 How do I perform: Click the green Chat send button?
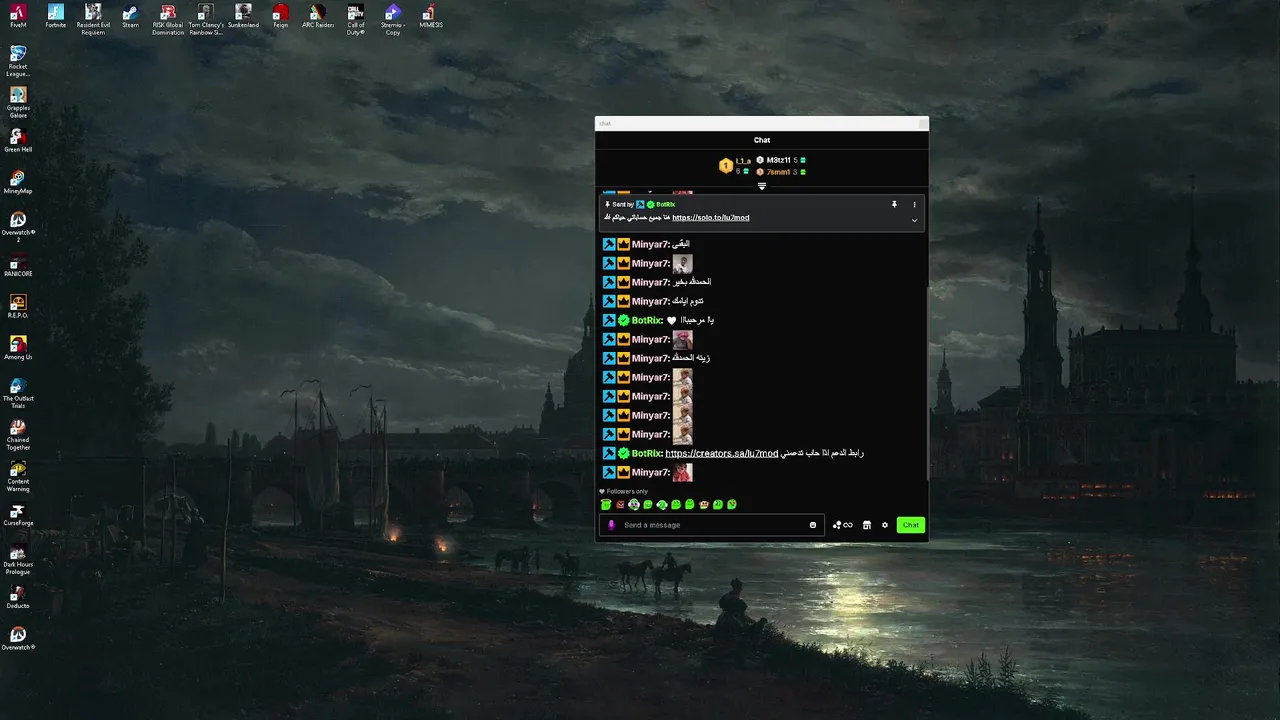pos(910,525)
